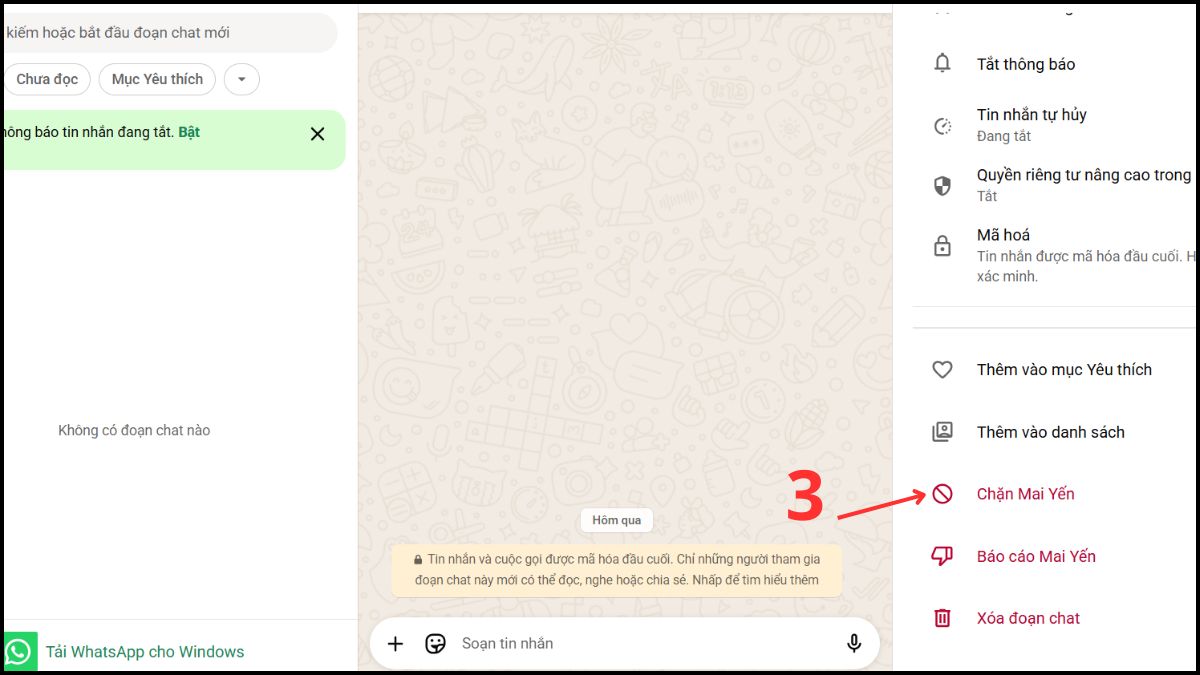
Task: Click the bell icon next to Tắt thông báo
Action: point(941,64)
